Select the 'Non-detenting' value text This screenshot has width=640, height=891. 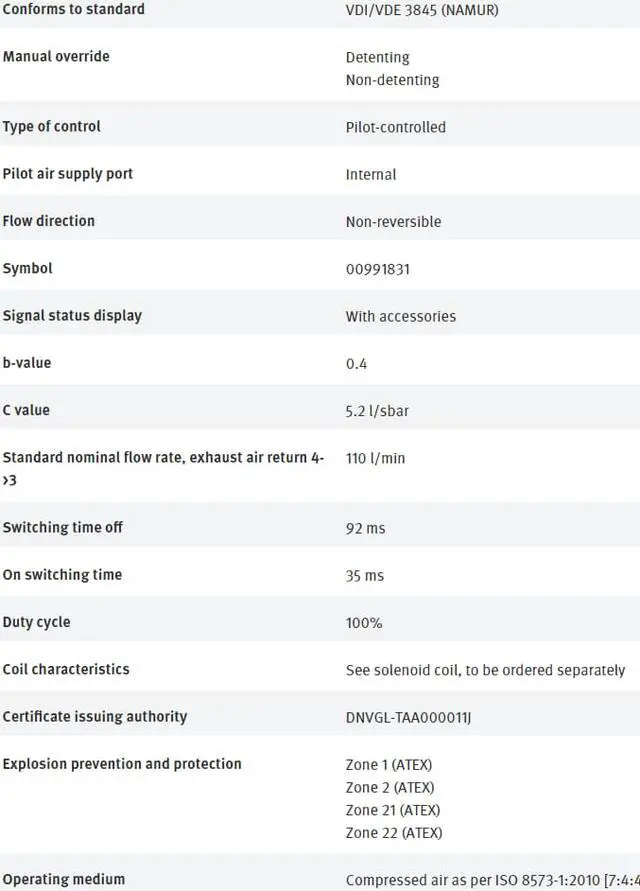click(392, 80)
